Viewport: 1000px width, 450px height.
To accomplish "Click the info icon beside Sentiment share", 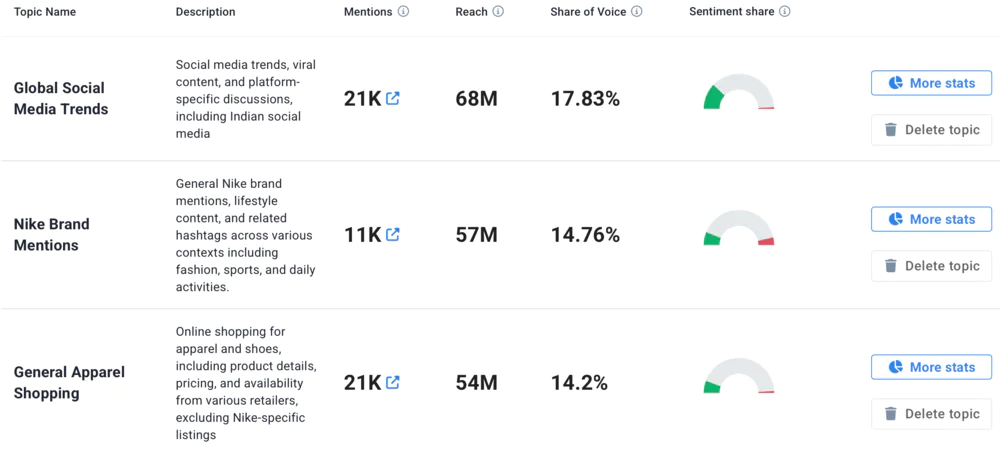I will (x=785, y=12).
